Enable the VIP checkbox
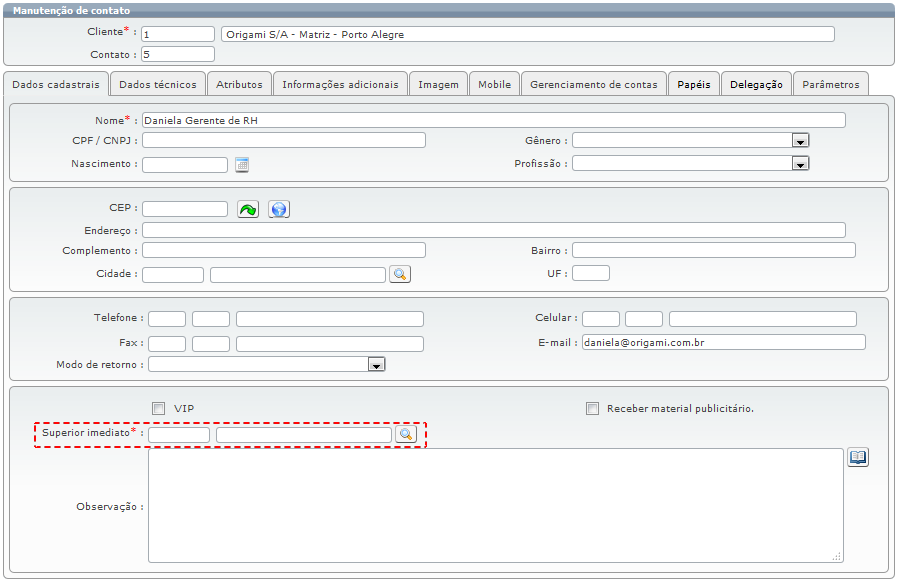Screen dimensions: 898x582 pos(158,408)
